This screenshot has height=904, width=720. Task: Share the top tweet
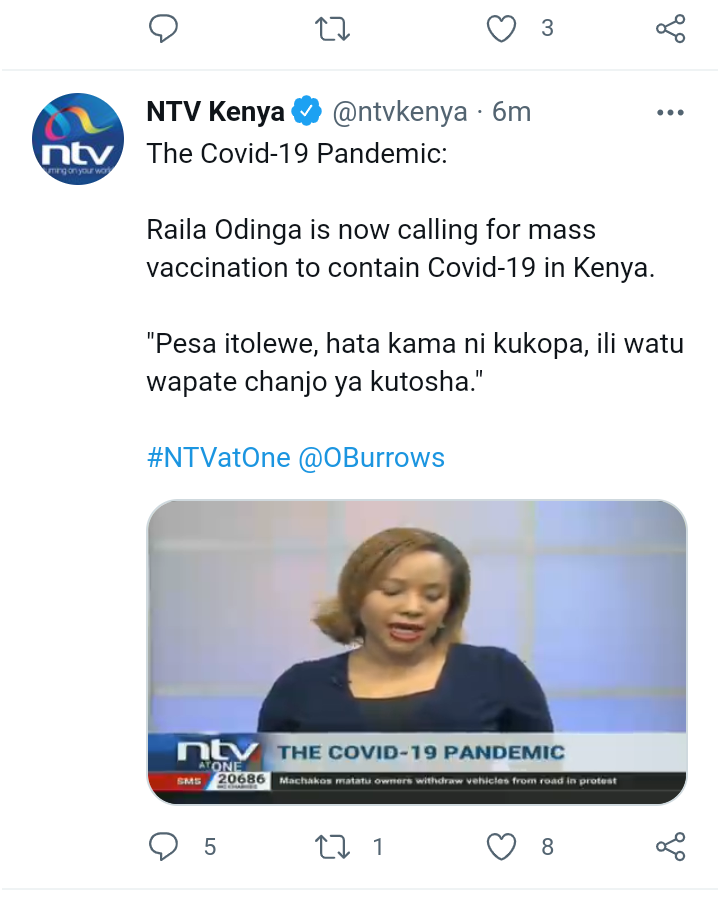pyautogui.click(x=670, y=28)
